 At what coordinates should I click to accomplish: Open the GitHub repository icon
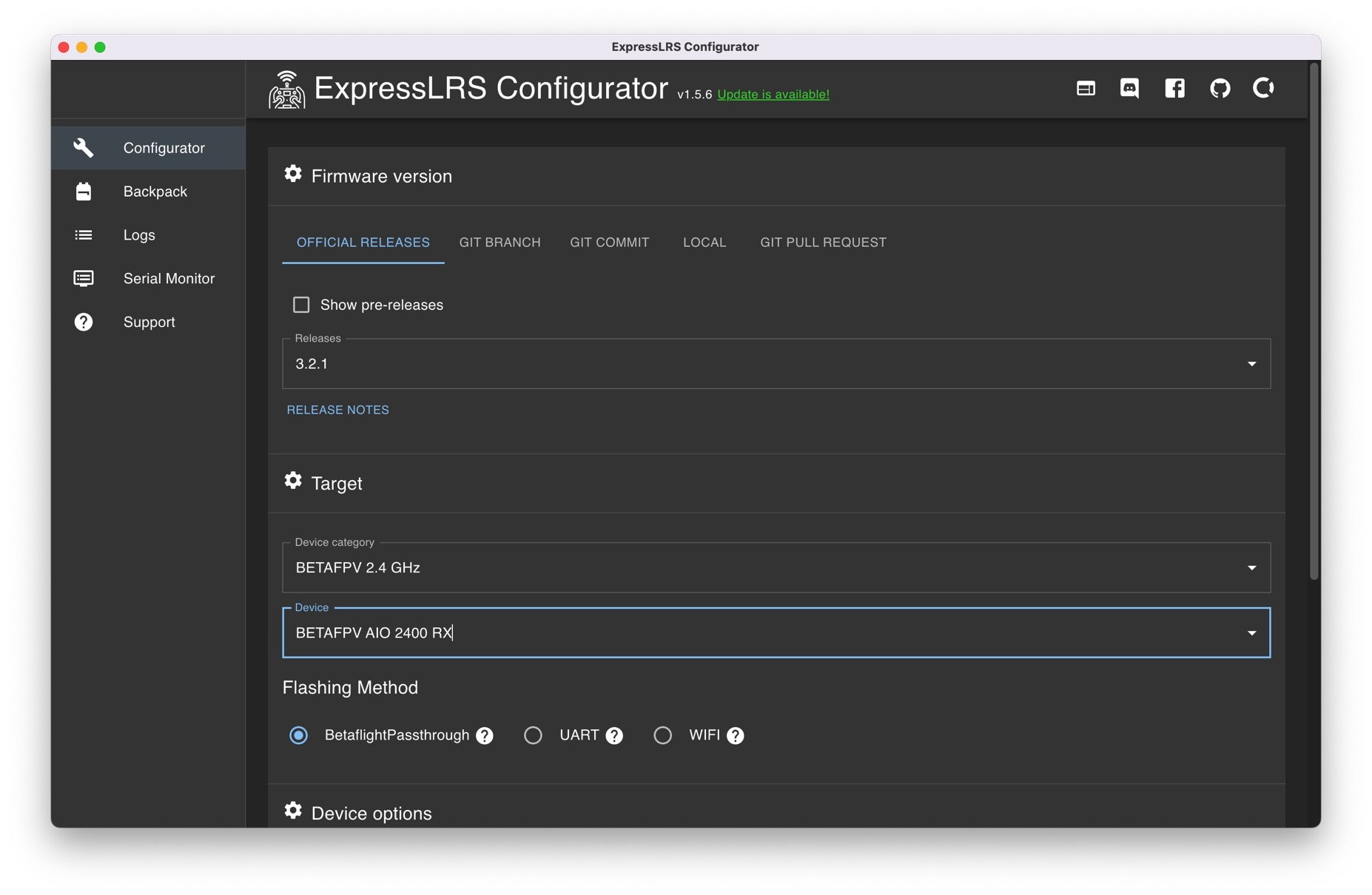click(x=1220, y=89)
